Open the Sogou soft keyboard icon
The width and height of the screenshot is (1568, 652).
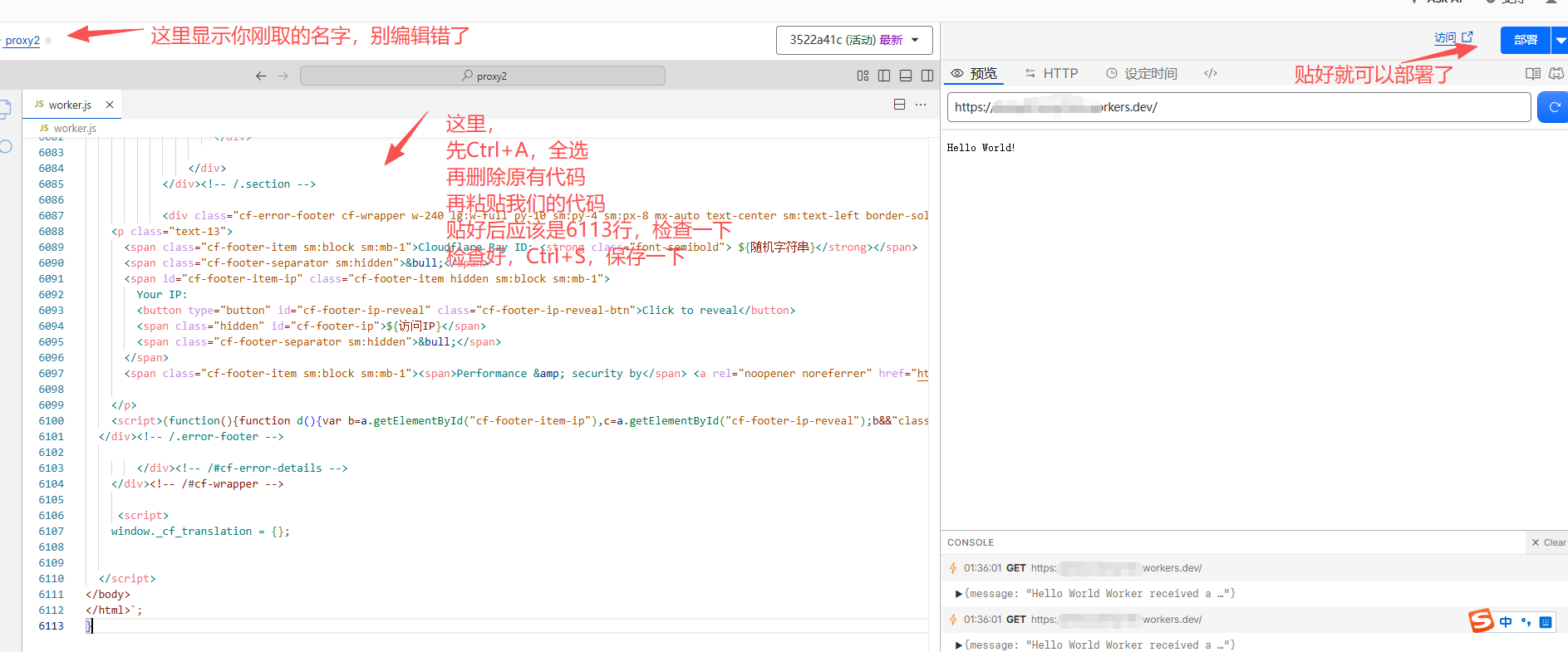click(x=1546, y=622)
